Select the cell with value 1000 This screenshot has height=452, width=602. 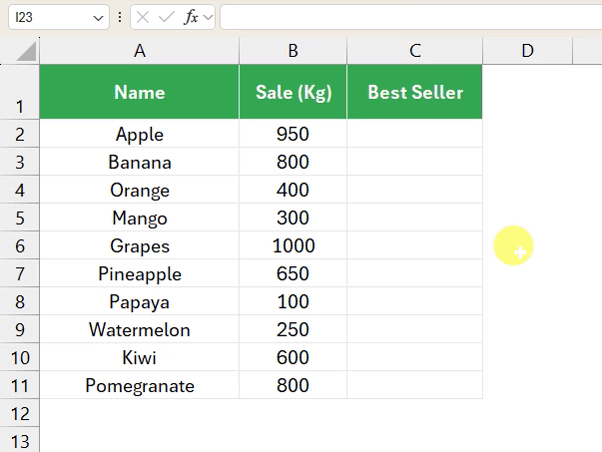[x=293, y=246]
